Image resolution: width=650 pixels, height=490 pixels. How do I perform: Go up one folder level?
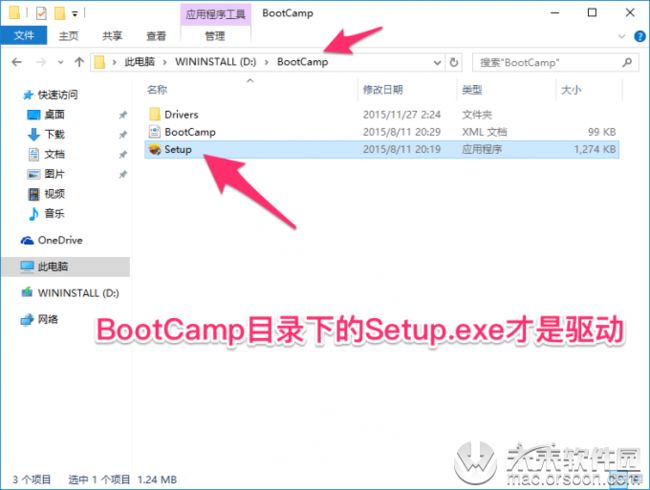[79, 62]
